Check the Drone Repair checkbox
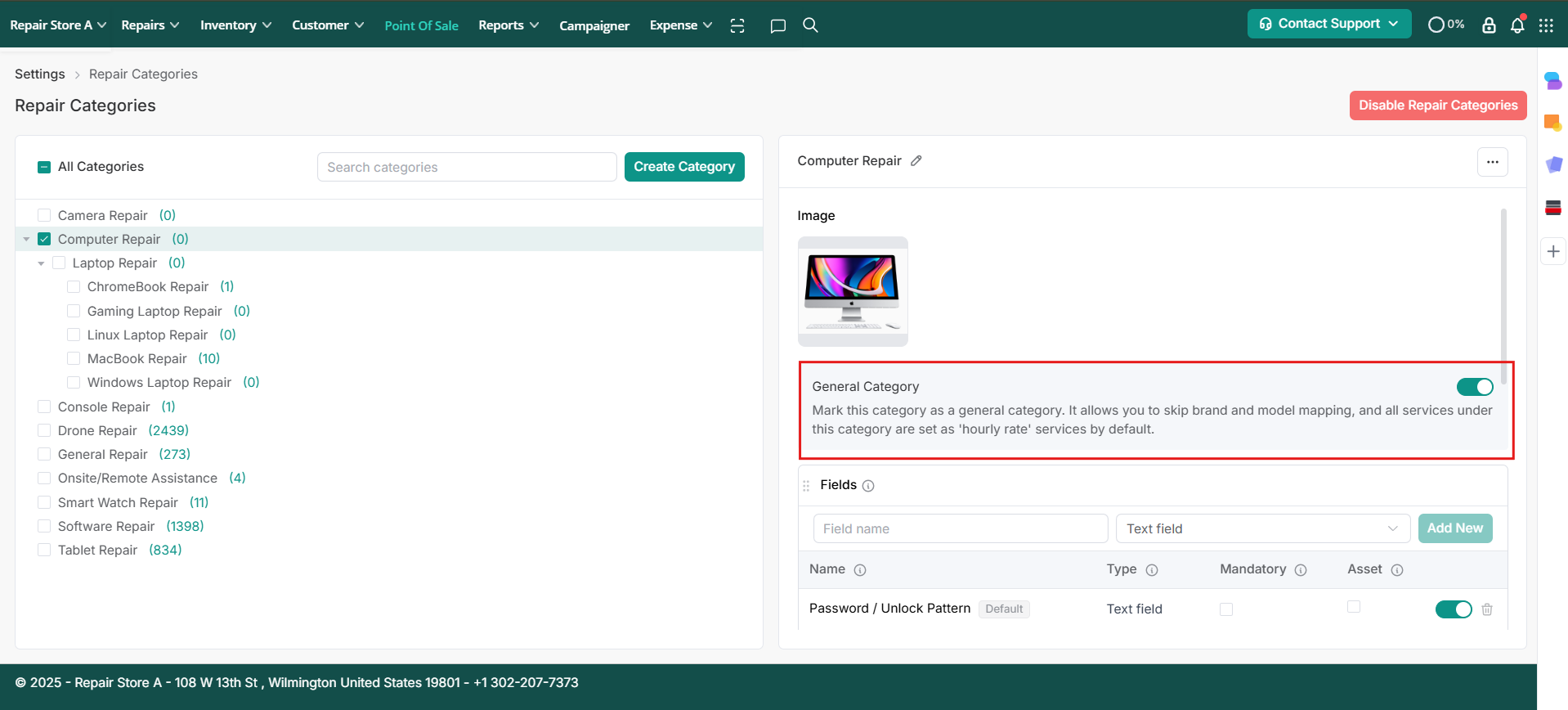Screen dimensions: 1568x710 pyautogui.click(x=44, y=430)
